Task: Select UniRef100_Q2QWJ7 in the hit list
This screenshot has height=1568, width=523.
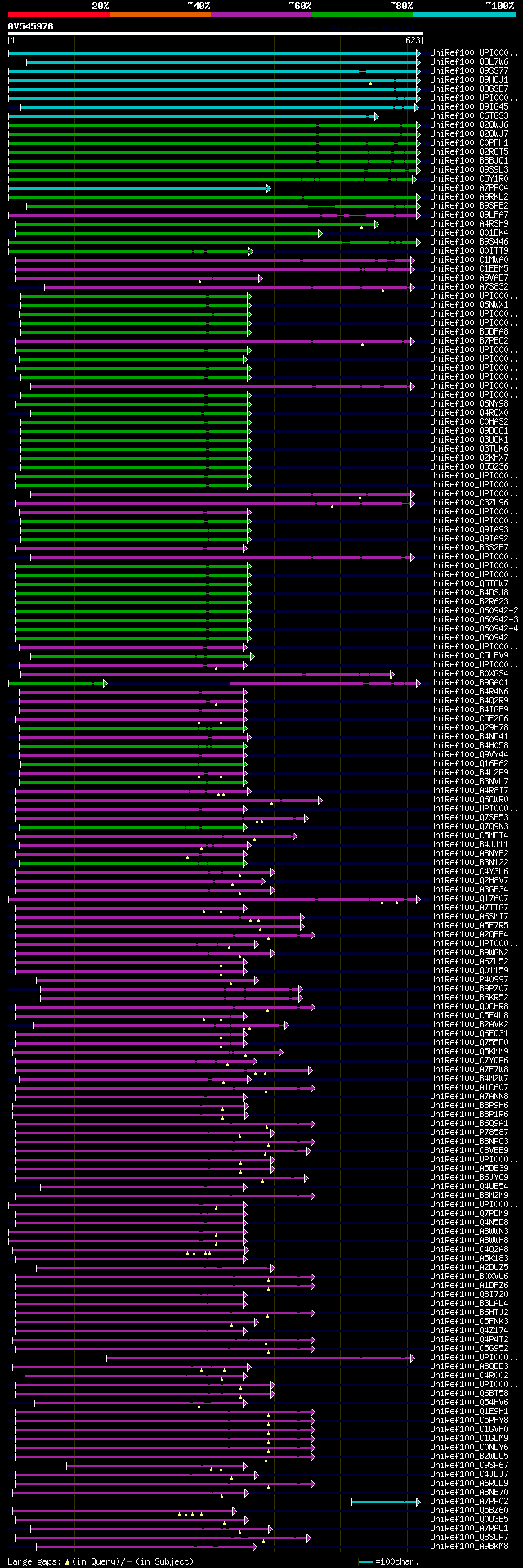Action: tap(469, 134)
